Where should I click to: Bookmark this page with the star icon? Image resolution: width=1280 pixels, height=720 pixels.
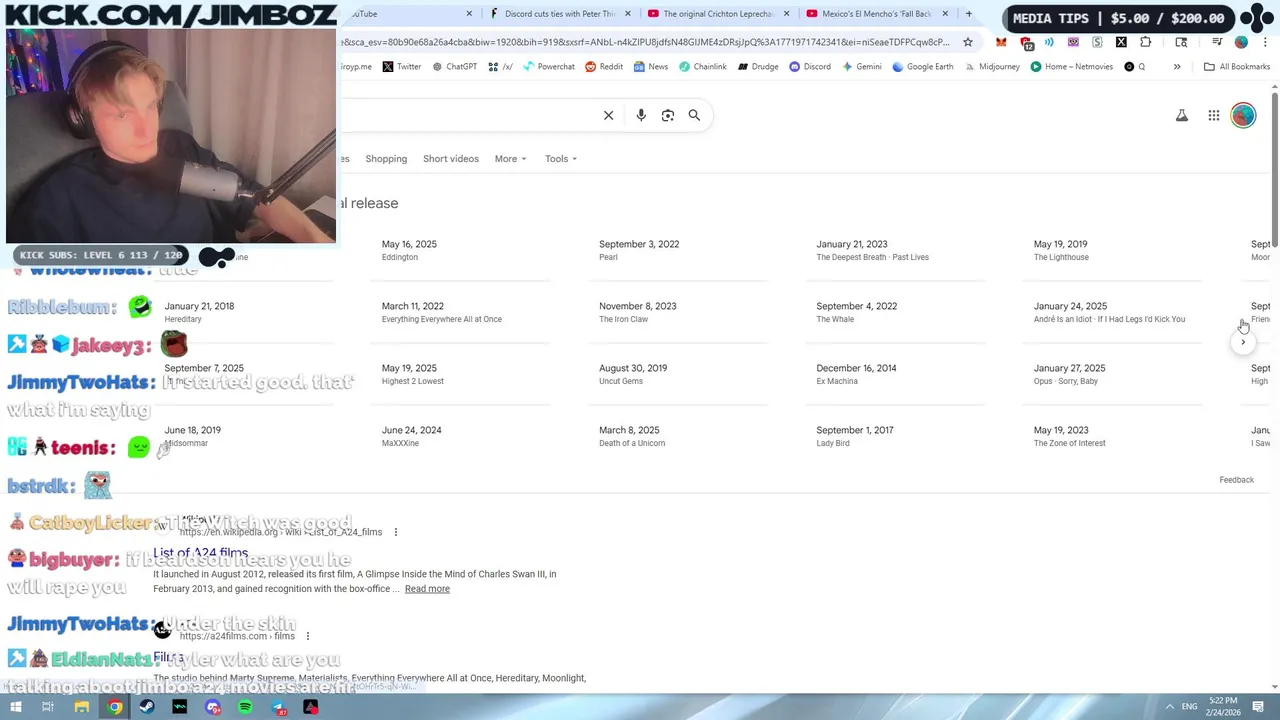[x=968, y=42]
